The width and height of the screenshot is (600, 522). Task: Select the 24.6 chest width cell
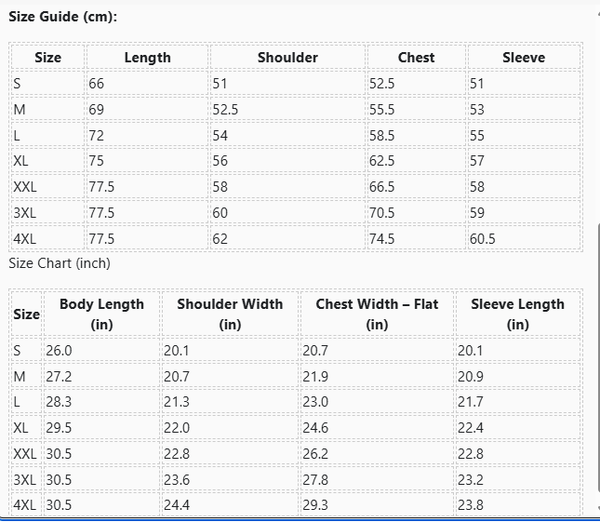[316, 428]
